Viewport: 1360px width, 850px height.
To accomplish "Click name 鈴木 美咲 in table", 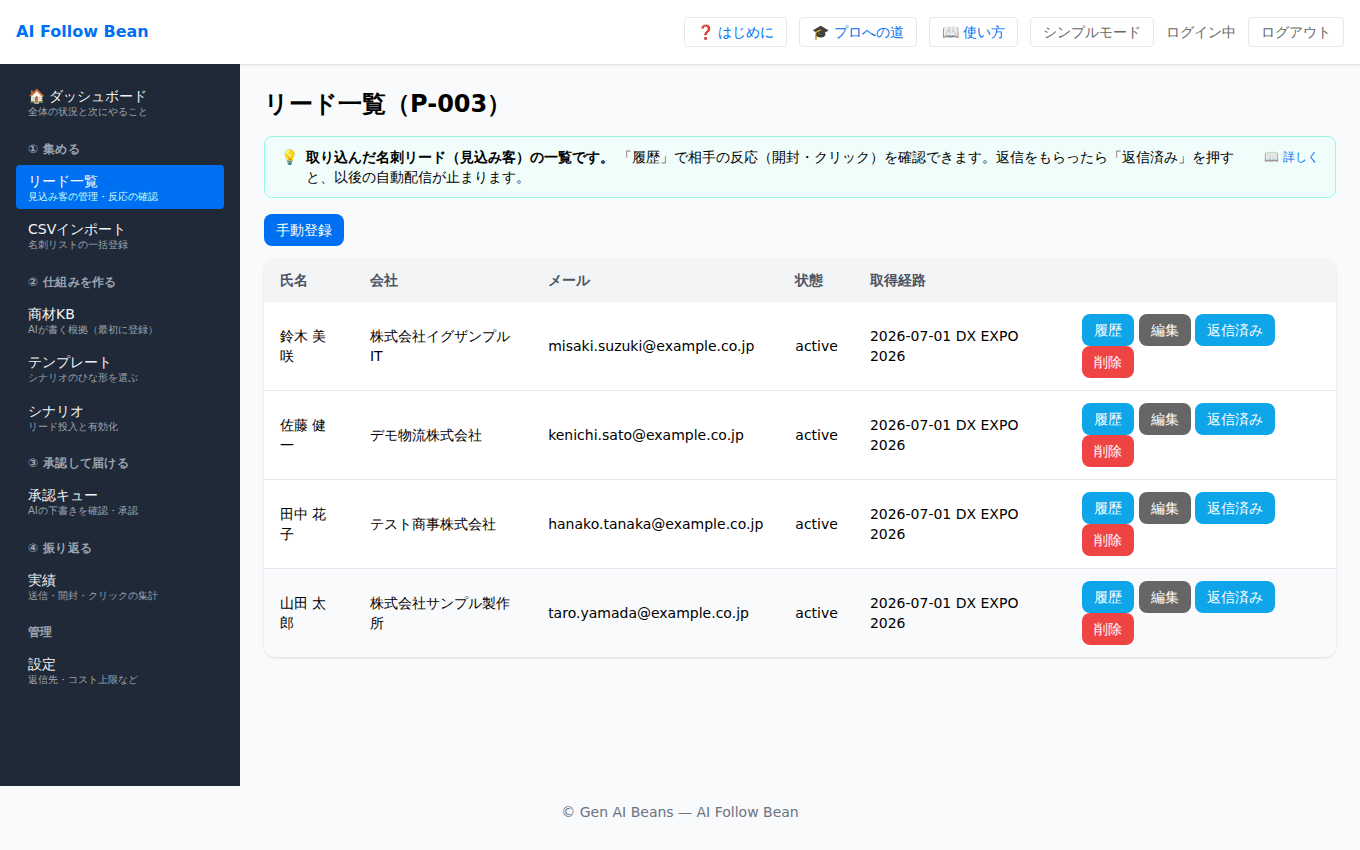I will click(x=303, y=346).
